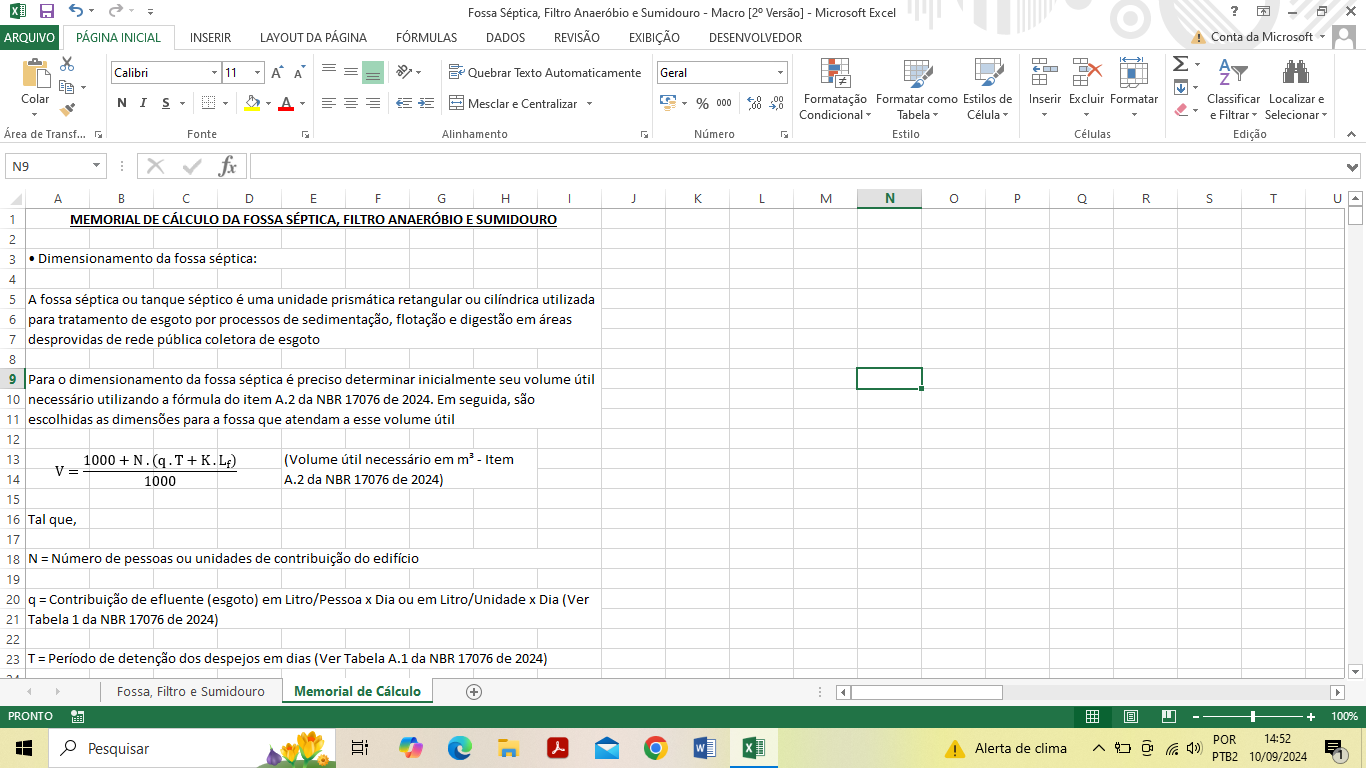
Task: Open the Name Box dropdown arrow
Action: [97, 166]
